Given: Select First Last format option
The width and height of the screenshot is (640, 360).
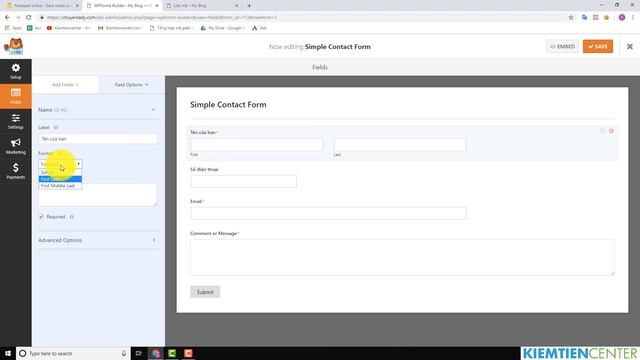Looking at the screenshot, I should coord(60,179).
